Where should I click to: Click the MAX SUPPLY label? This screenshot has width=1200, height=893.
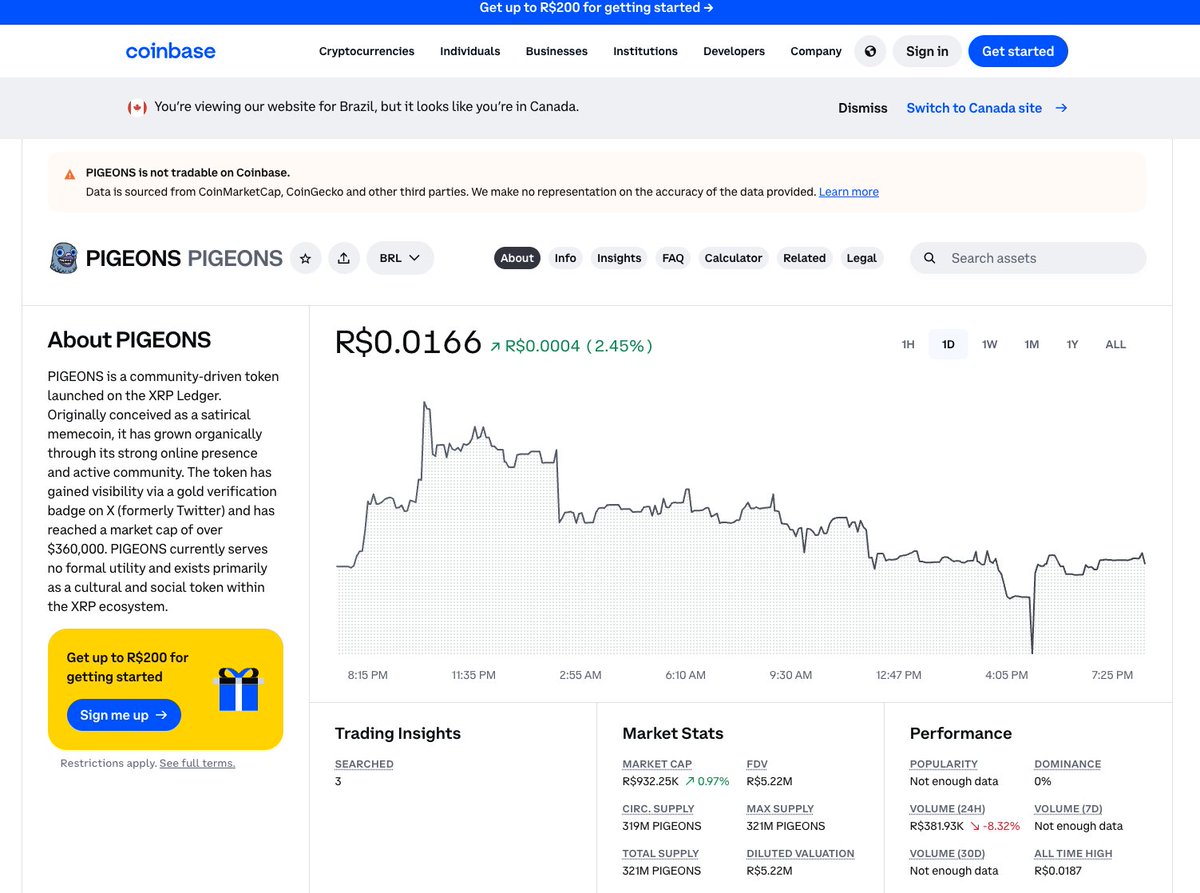780,809
